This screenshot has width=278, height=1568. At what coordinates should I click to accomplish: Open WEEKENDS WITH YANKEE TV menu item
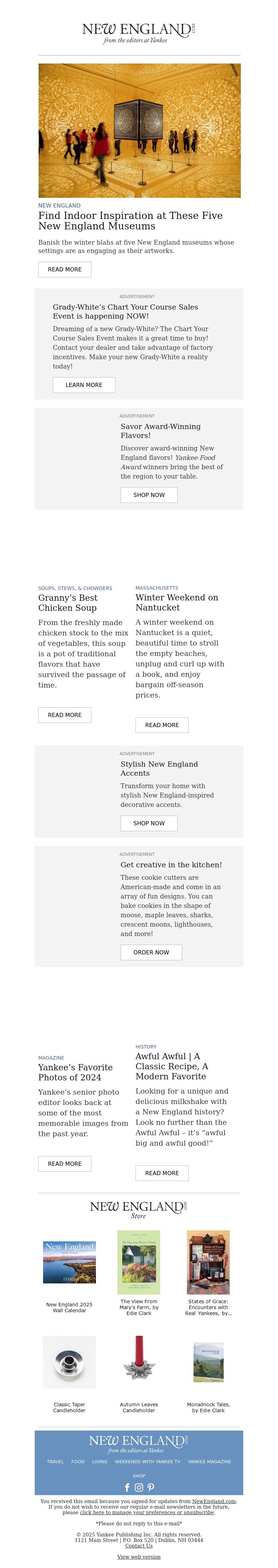click(x=148, y=1461)
